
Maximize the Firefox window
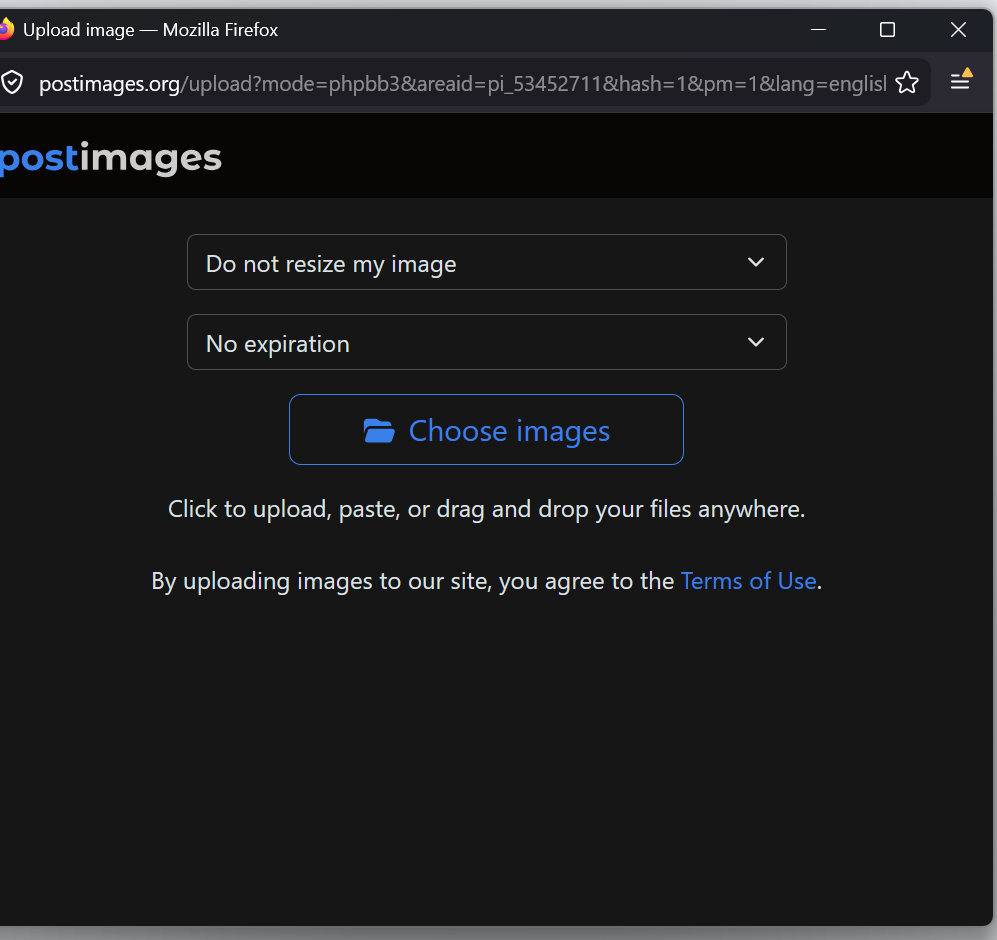click(888, 30)
